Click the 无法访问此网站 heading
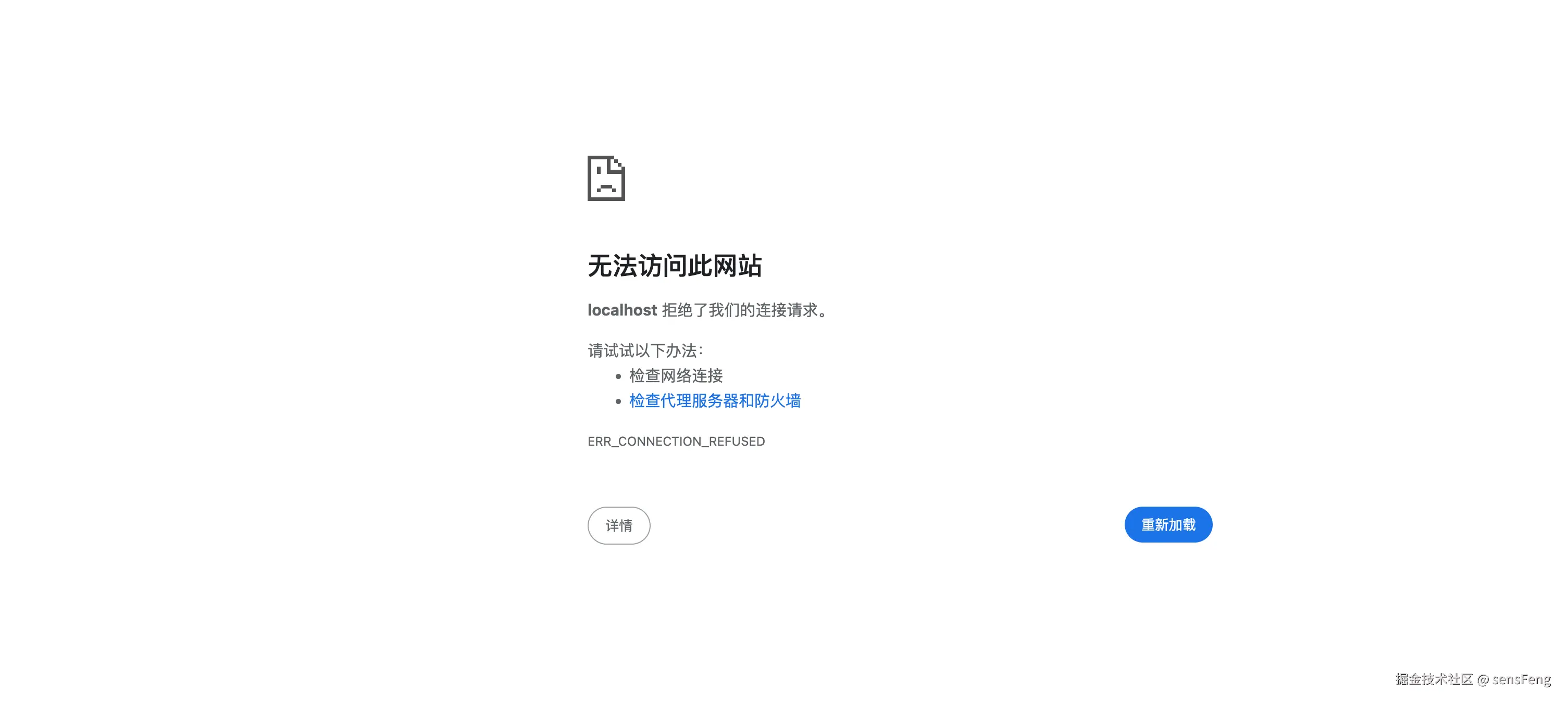This screenshot has height=705, width=1568. (x=675, y=266)
